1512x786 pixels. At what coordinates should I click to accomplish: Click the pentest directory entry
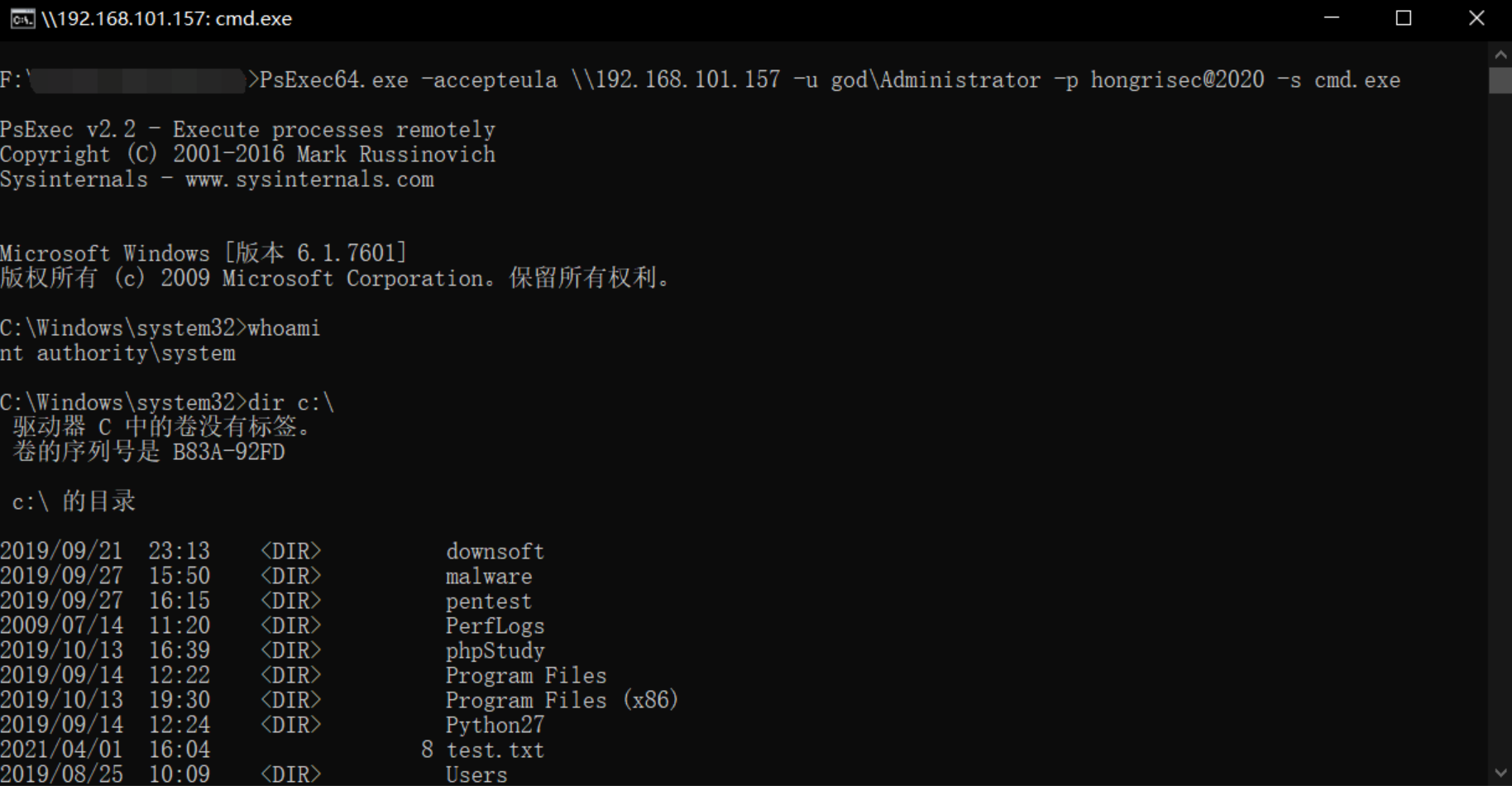tap(489, 601)
